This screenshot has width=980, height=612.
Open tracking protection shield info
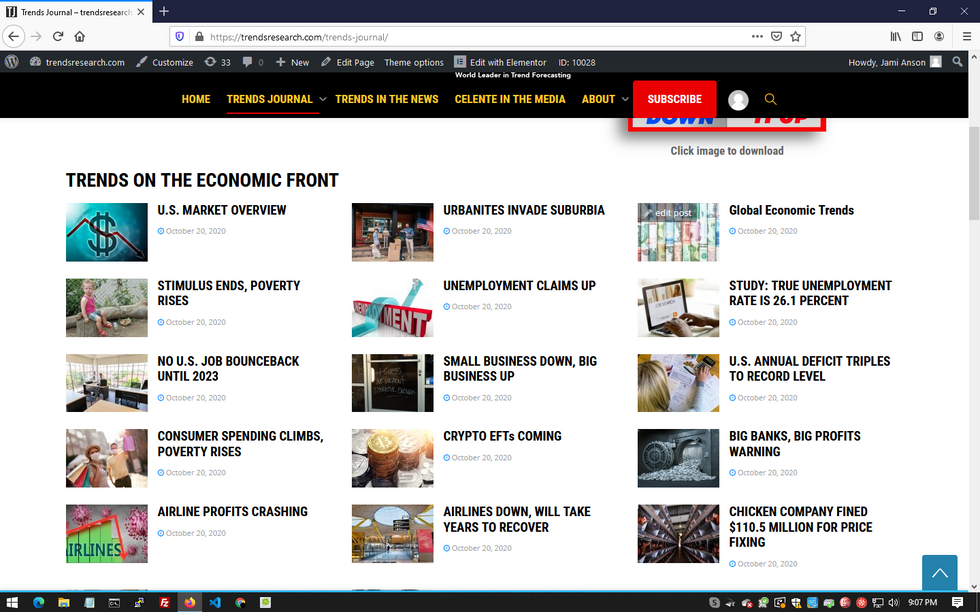[180, 36]
